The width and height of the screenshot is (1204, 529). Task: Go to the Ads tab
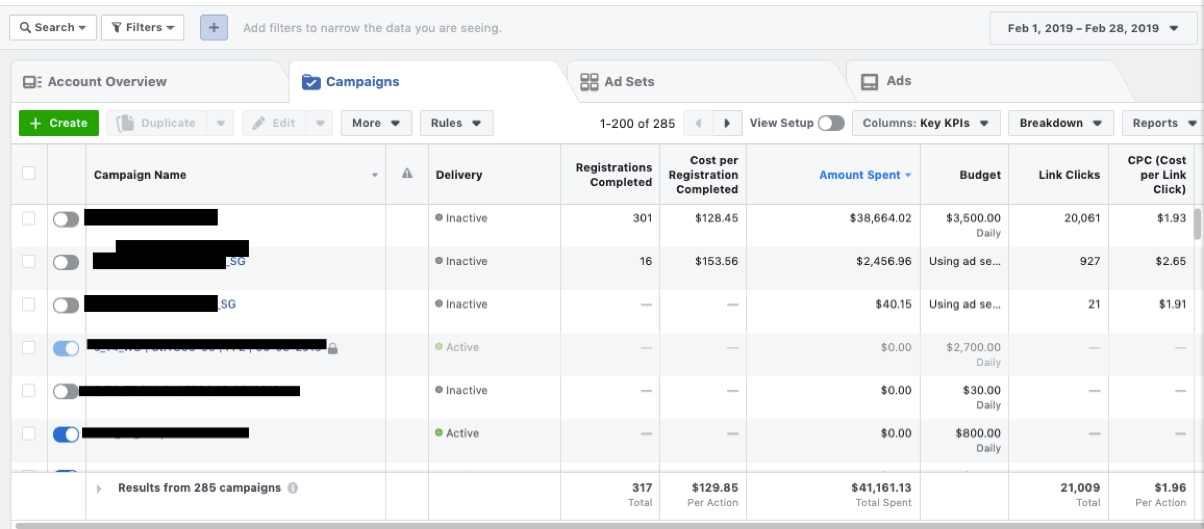coord(886,81)
